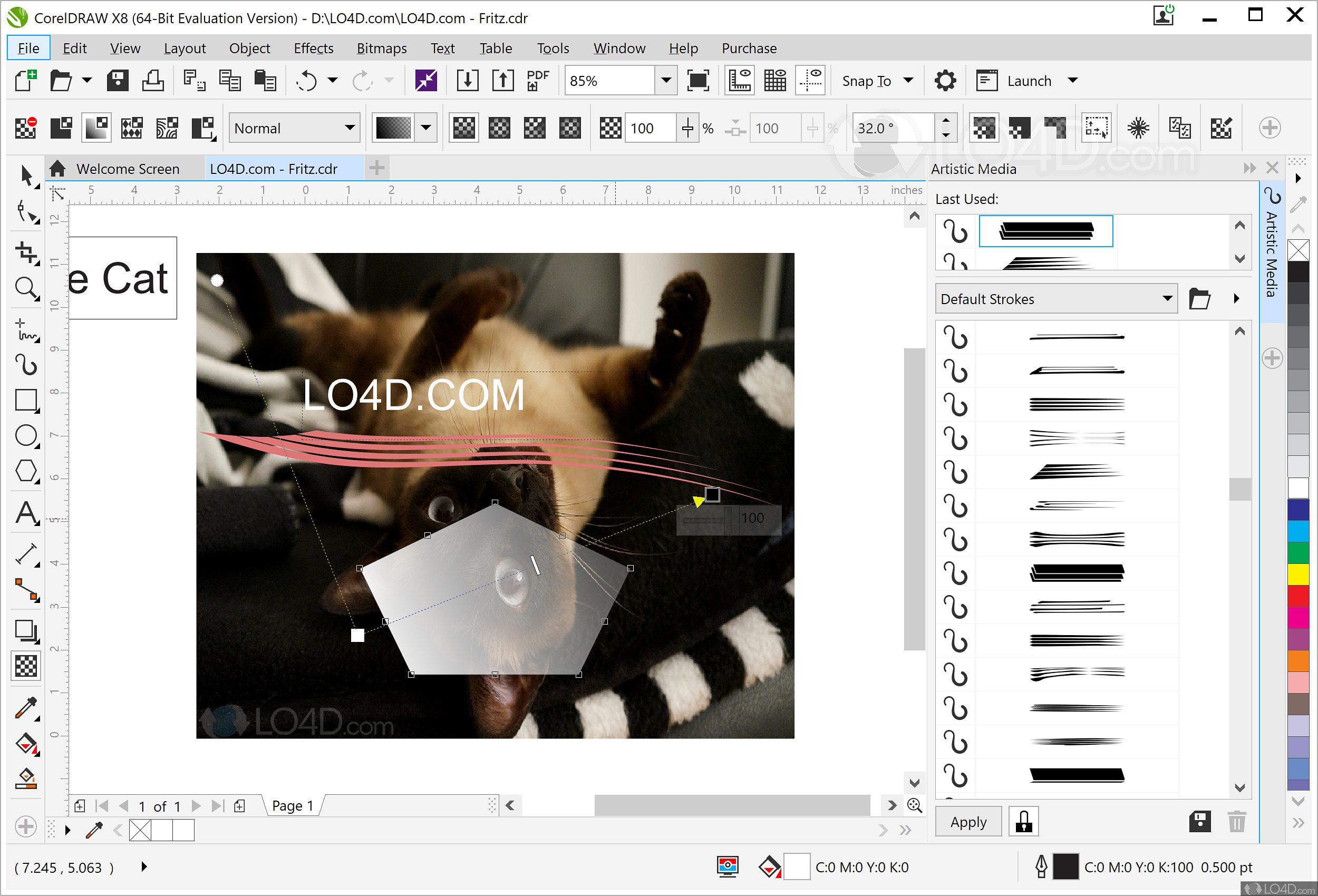This screenshot has height=896, width=1318.
Task: Pick the yellow swatch in the color palette
Action: (1297, 574)
